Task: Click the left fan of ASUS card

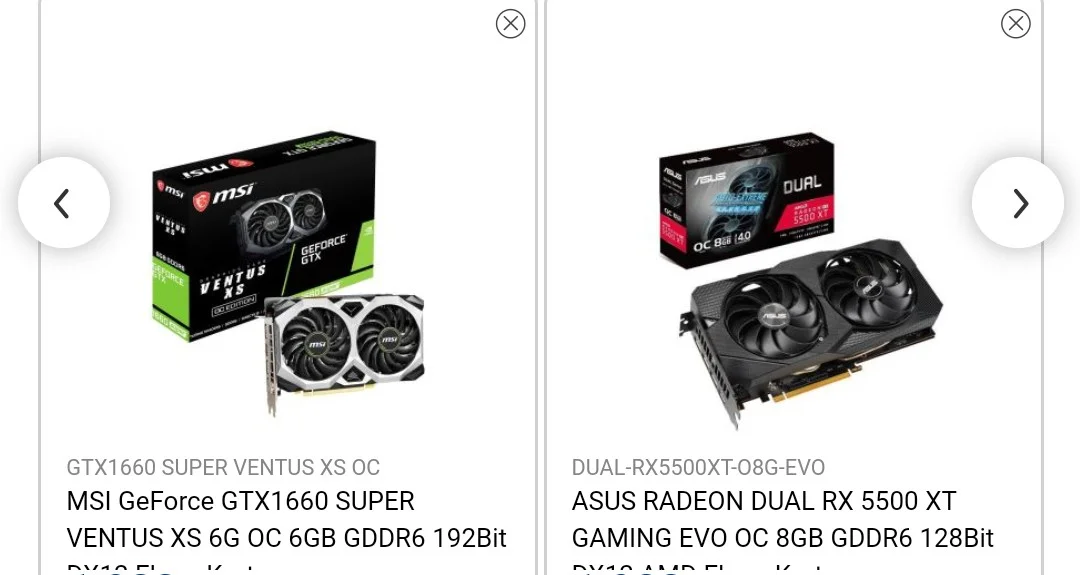Action: [773, 315]
